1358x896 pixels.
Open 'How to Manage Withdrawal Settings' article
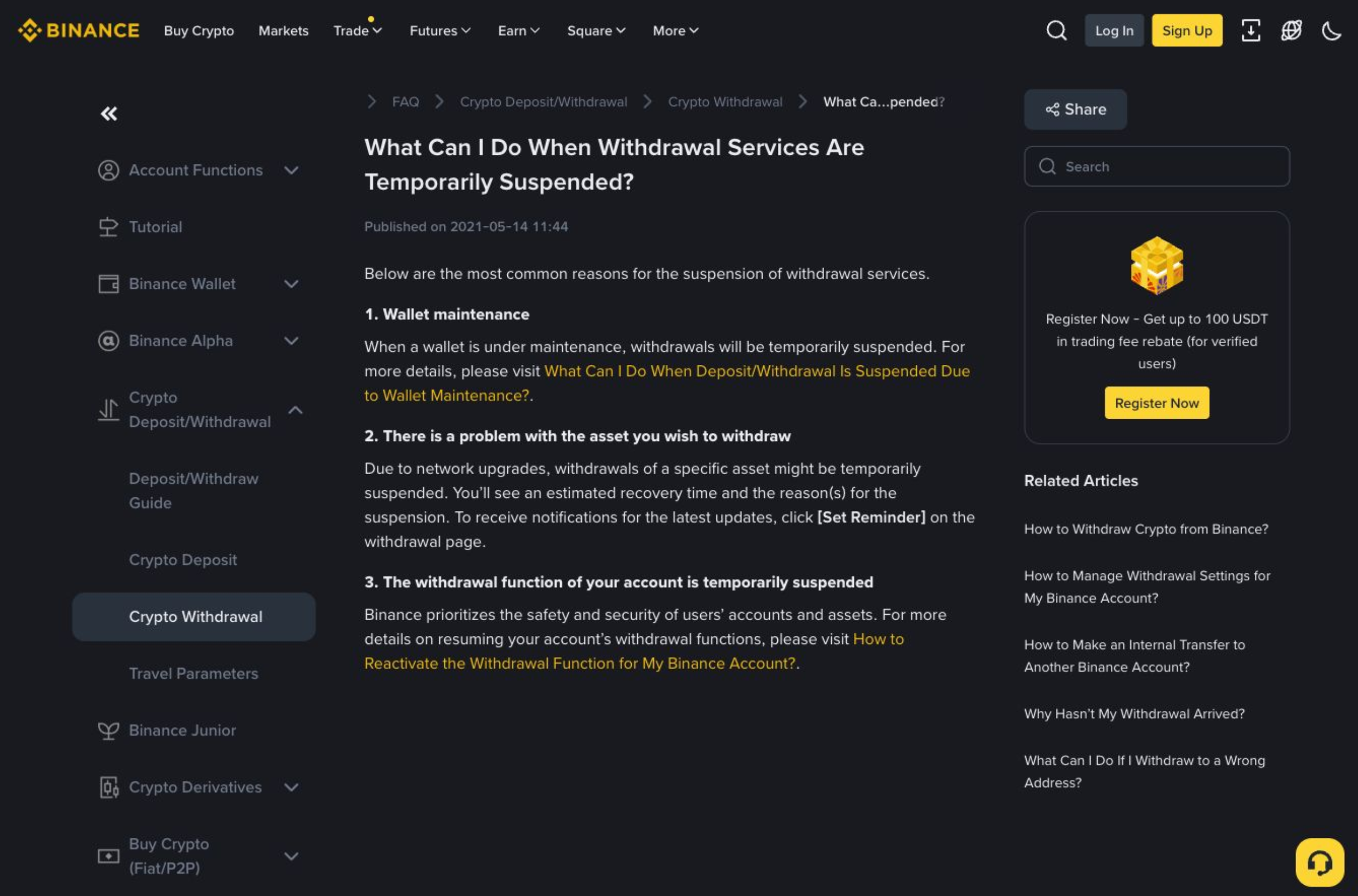[1147, 587]
